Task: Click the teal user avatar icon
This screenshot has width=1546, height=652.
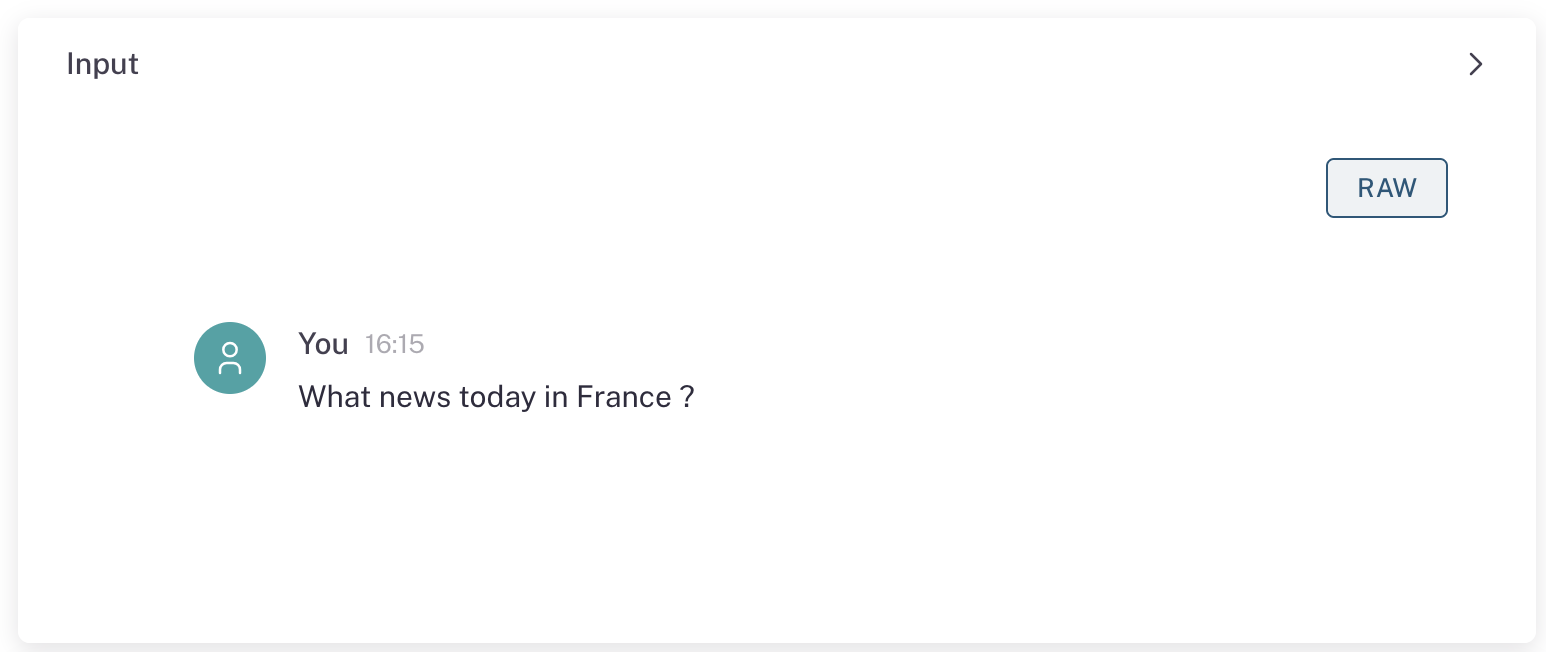Action: pyautogui.click(x=230, y=358)
